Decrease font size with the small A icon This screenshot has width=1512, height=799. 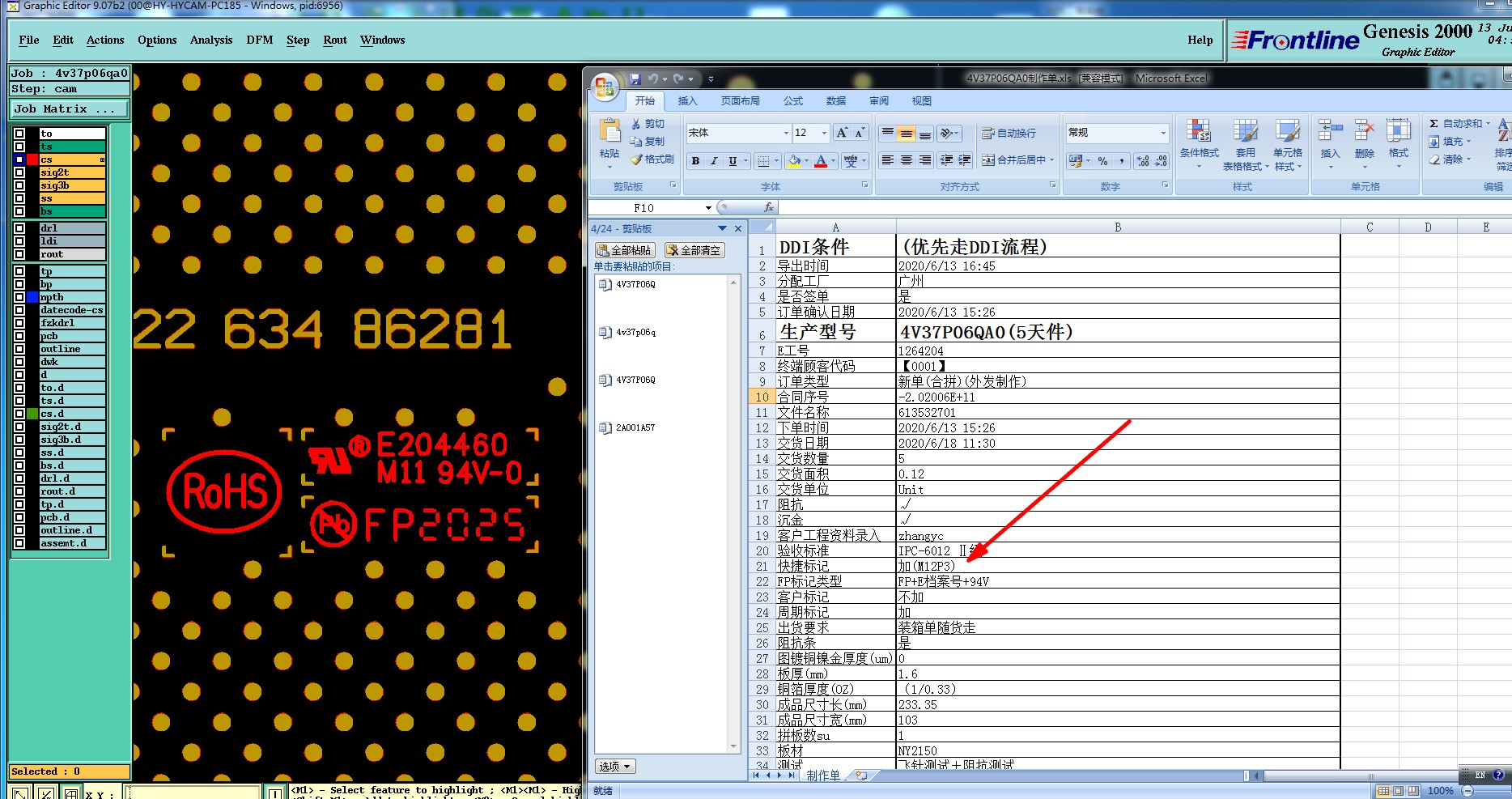pos(860,133)
